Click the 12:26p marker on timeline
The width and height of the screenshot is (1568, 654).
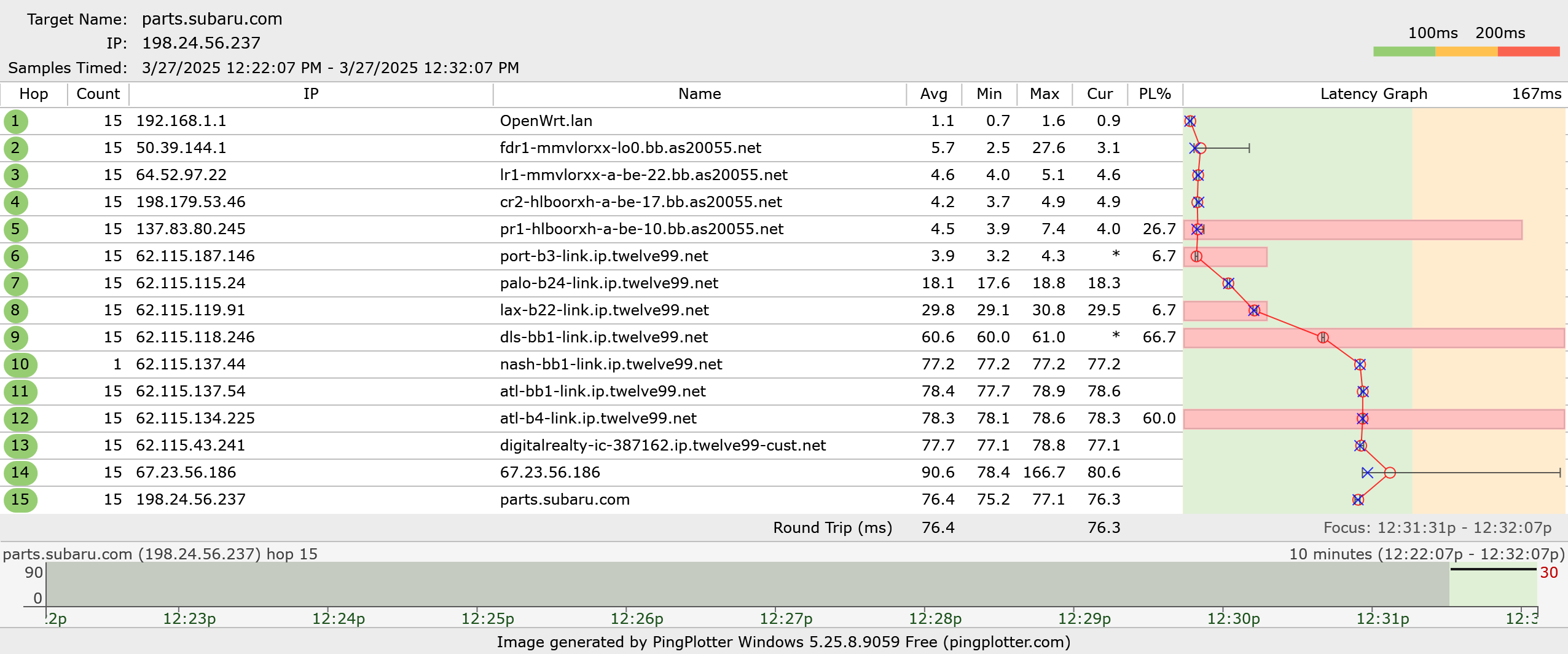(x=637, y=618)
